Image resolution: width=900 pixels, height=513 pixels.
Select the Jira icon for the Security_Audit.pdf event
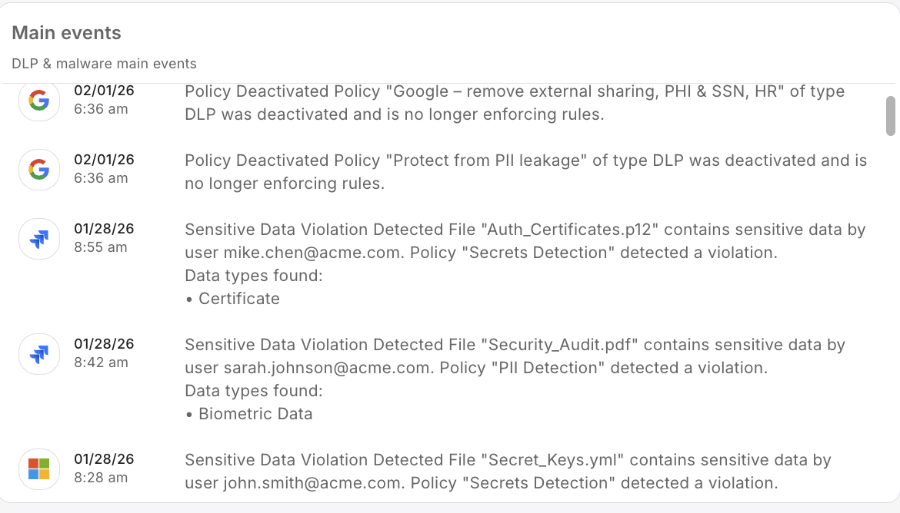(x=39, y=354)
